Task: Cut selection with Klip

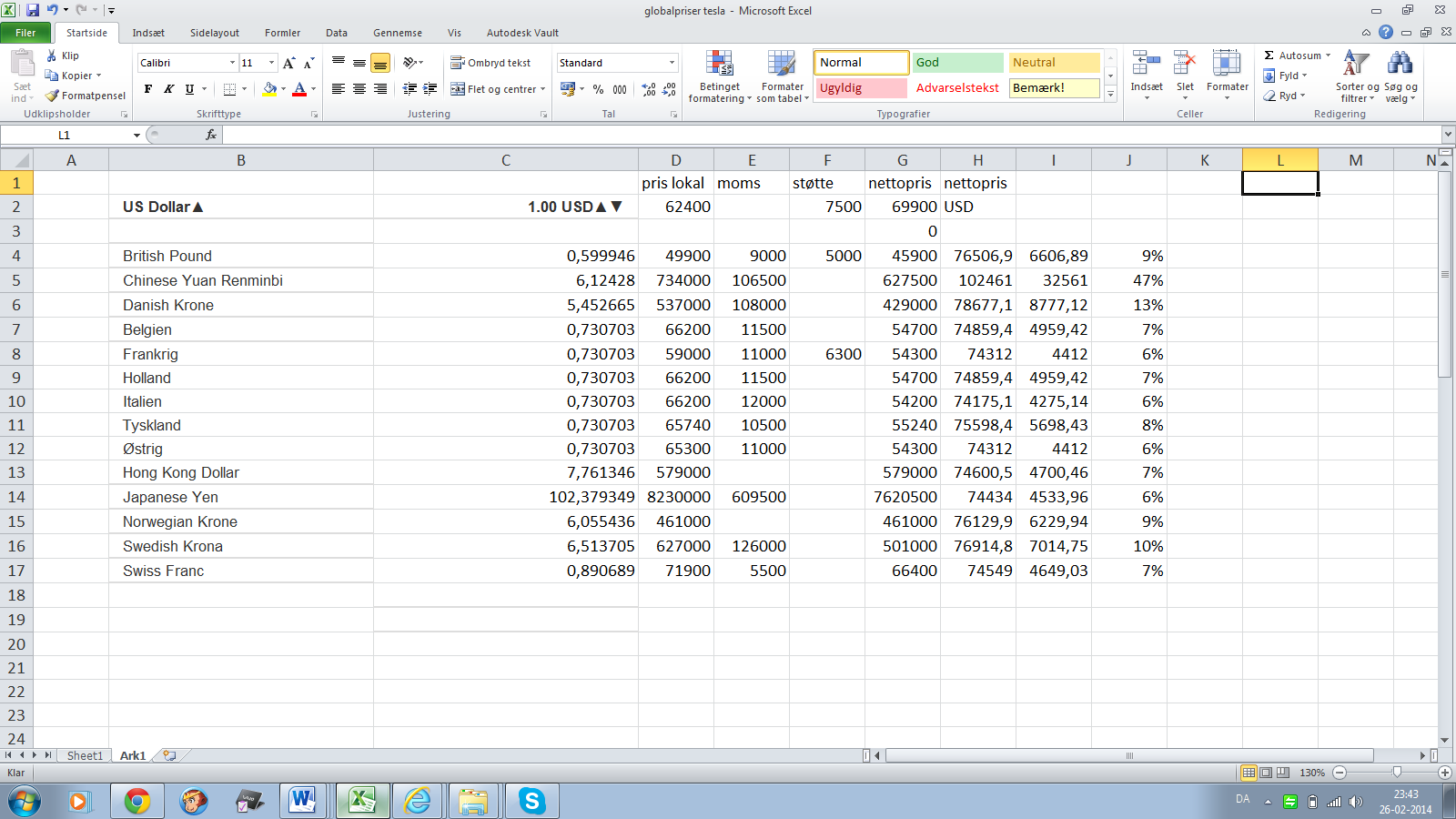Action: [63, 56]
